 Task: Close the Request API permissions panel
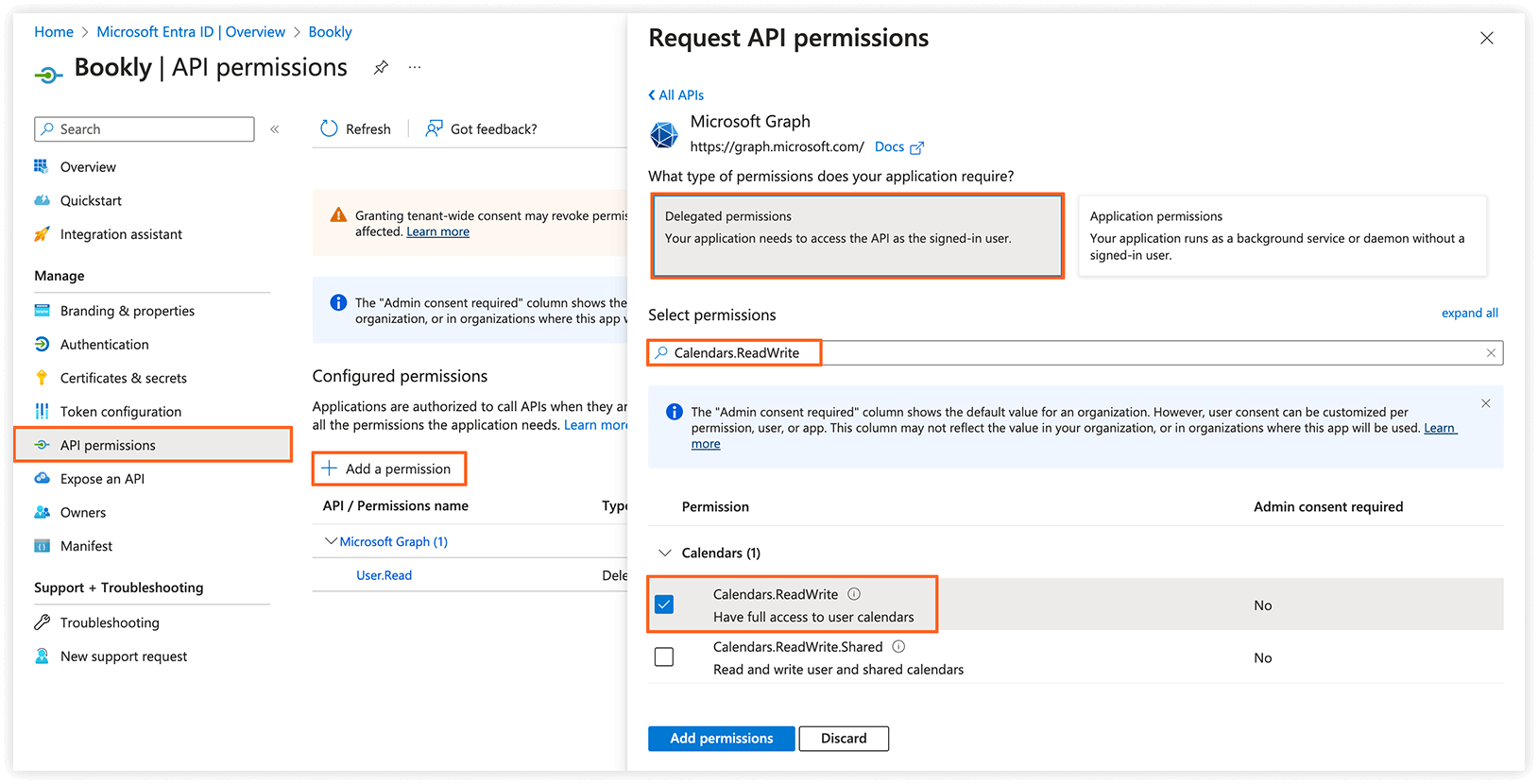coord(1487,38)
